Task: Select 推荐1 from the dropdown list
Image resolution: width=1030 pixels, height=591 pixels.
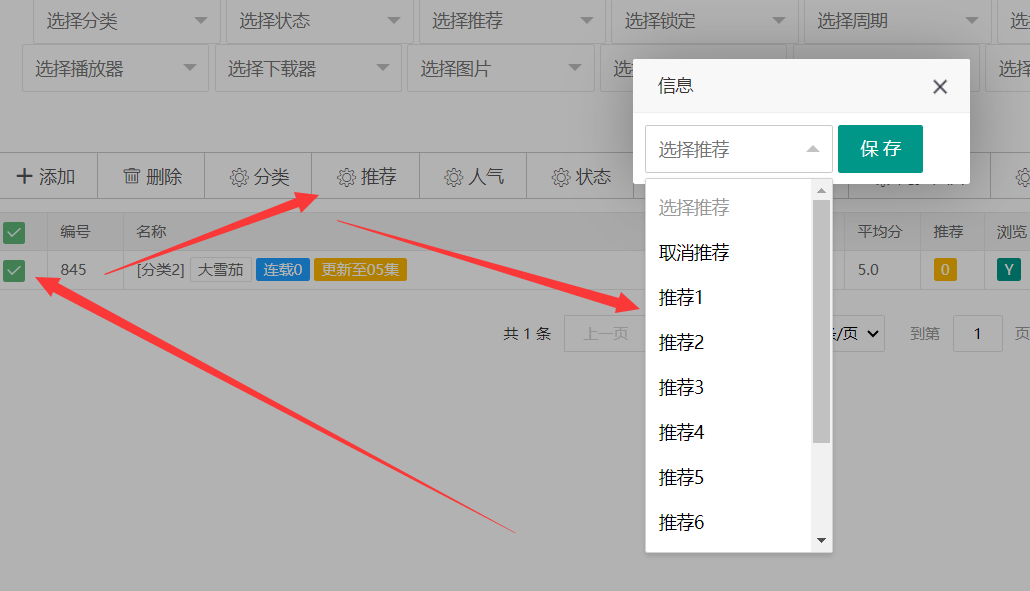Action: pos(728,297)
